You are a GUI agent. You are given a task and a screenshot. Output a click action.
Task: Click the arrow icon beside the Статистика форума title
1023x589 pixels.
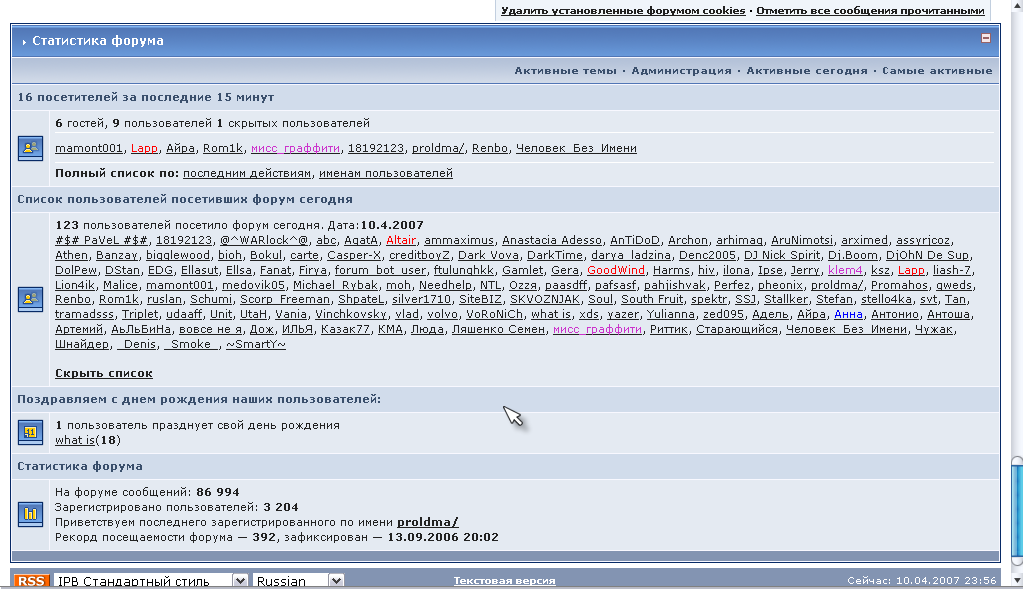[x=23, y=42]
